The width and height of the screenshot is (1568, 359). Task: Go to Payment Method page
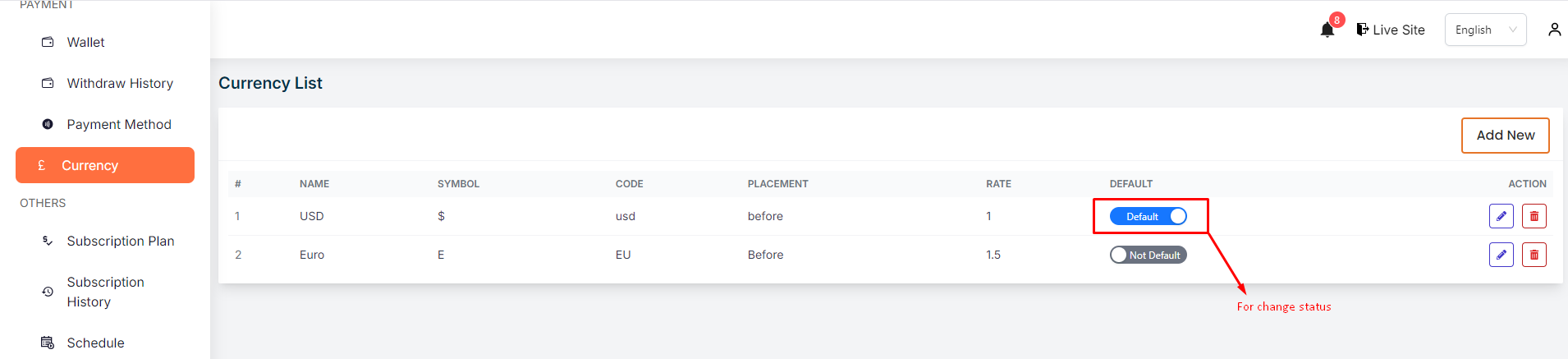pos(119,124)
